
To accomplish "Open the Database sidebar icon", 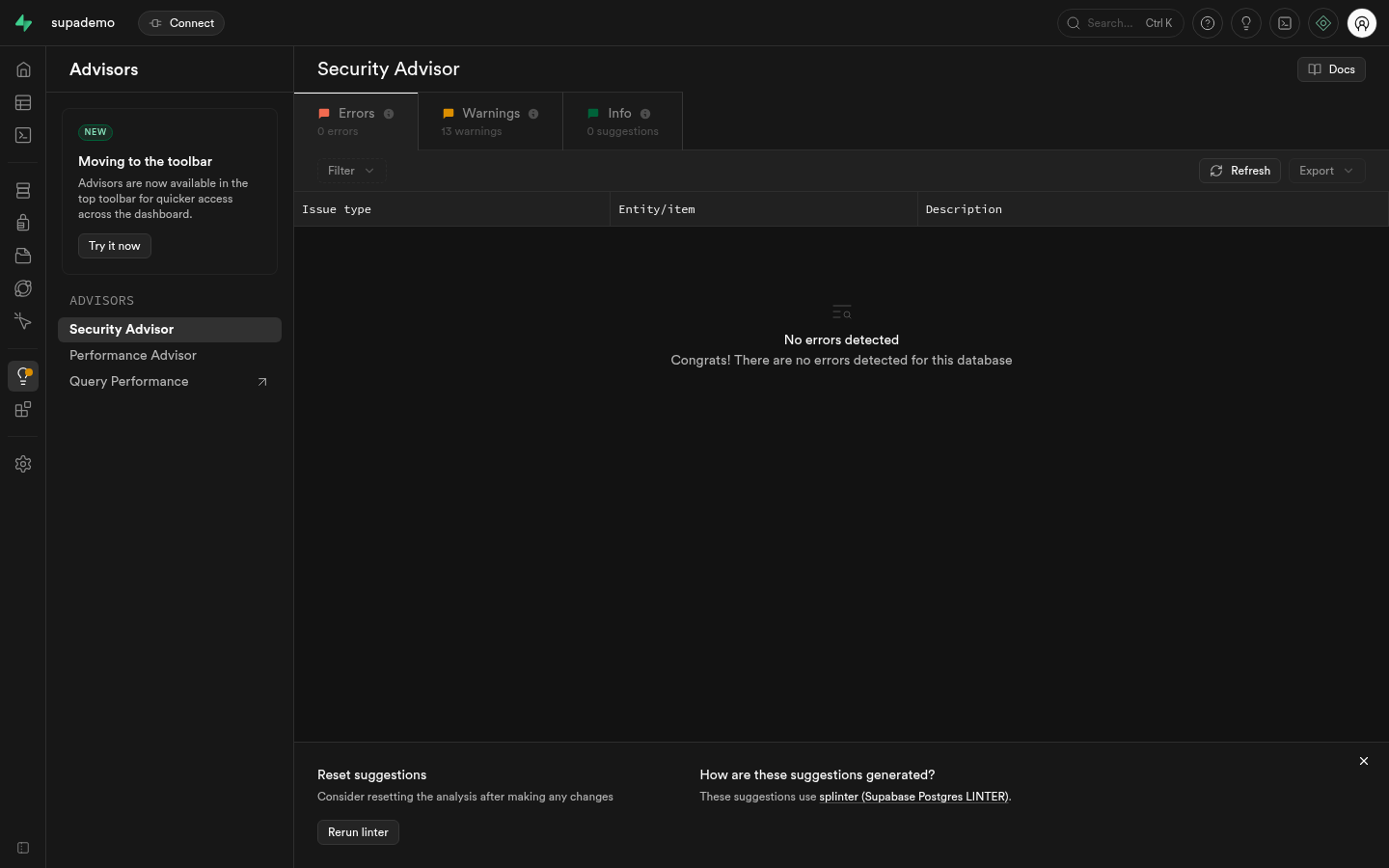I will (23, 191).
